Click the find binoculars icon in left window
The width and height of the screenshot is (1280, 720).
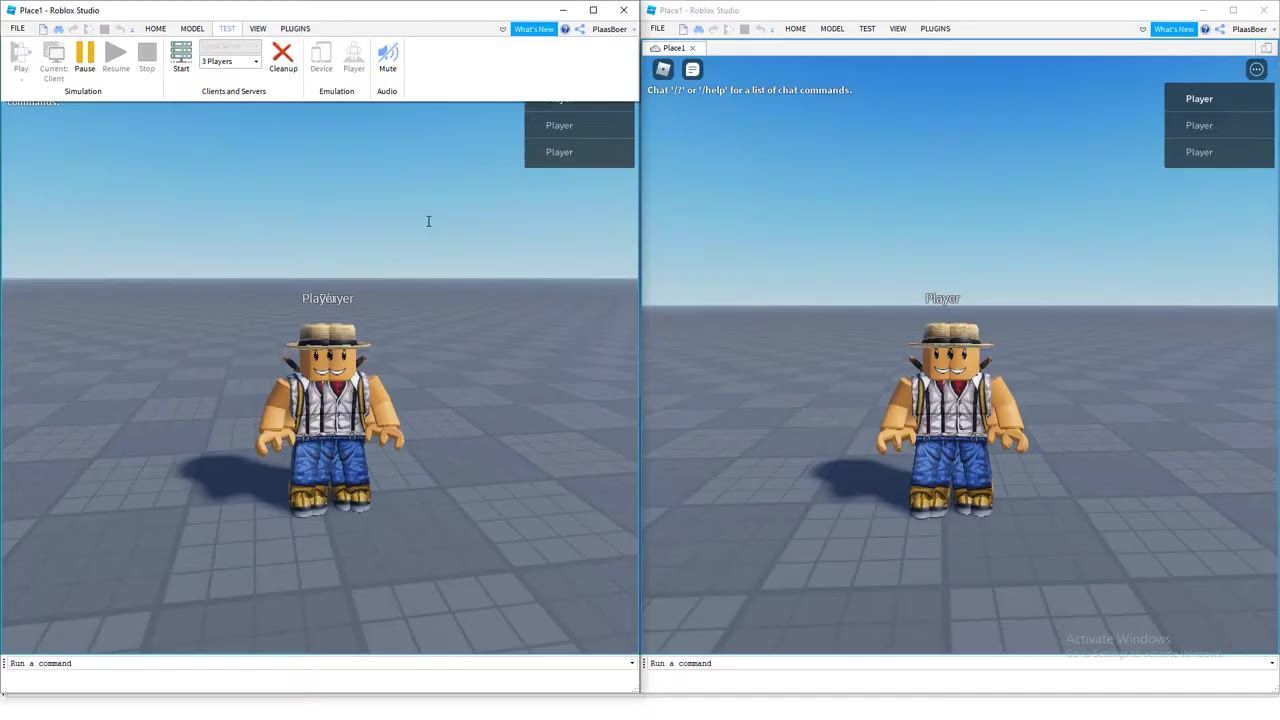pos(59,29)
